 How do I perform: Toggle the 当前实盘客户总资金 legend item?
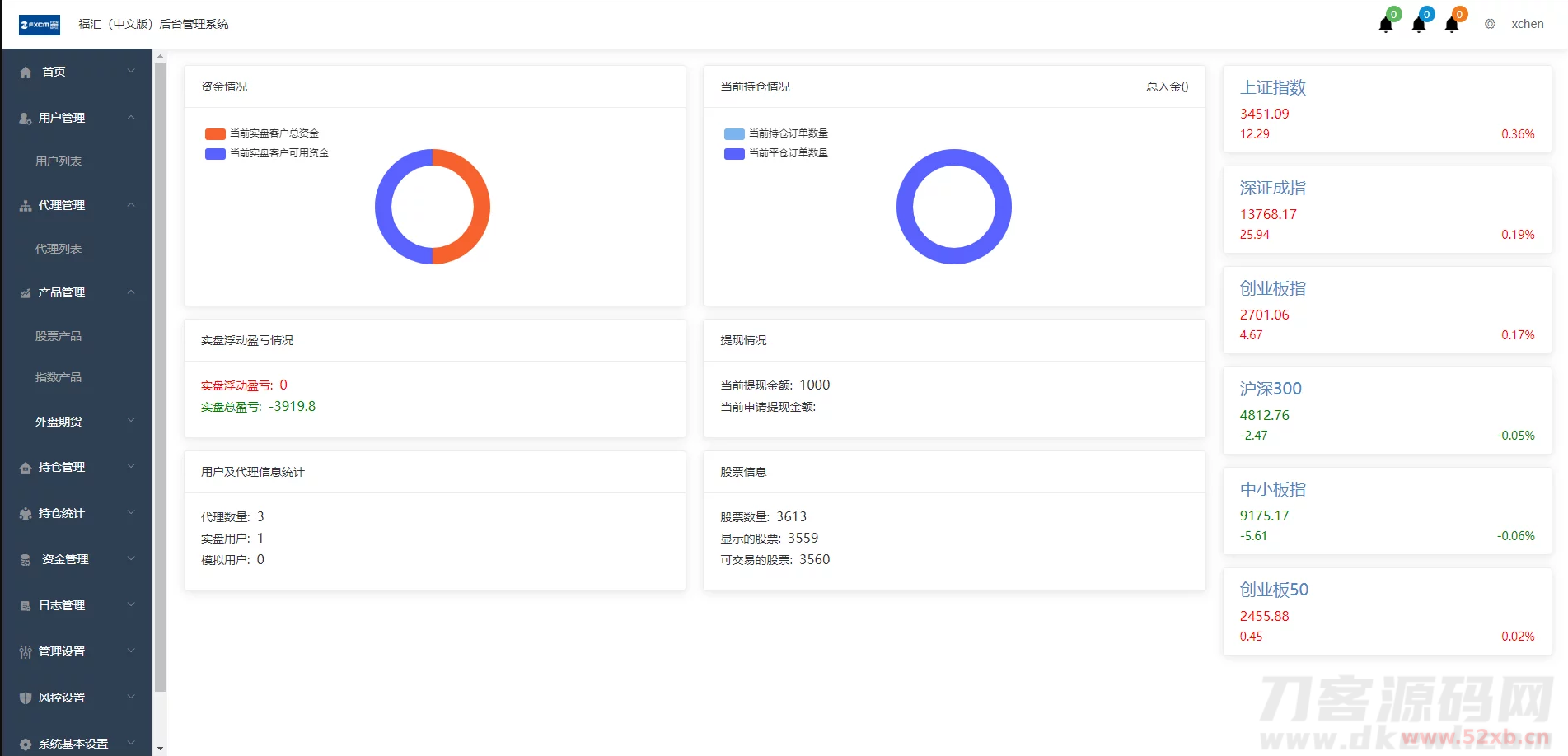tap(262, 133)
